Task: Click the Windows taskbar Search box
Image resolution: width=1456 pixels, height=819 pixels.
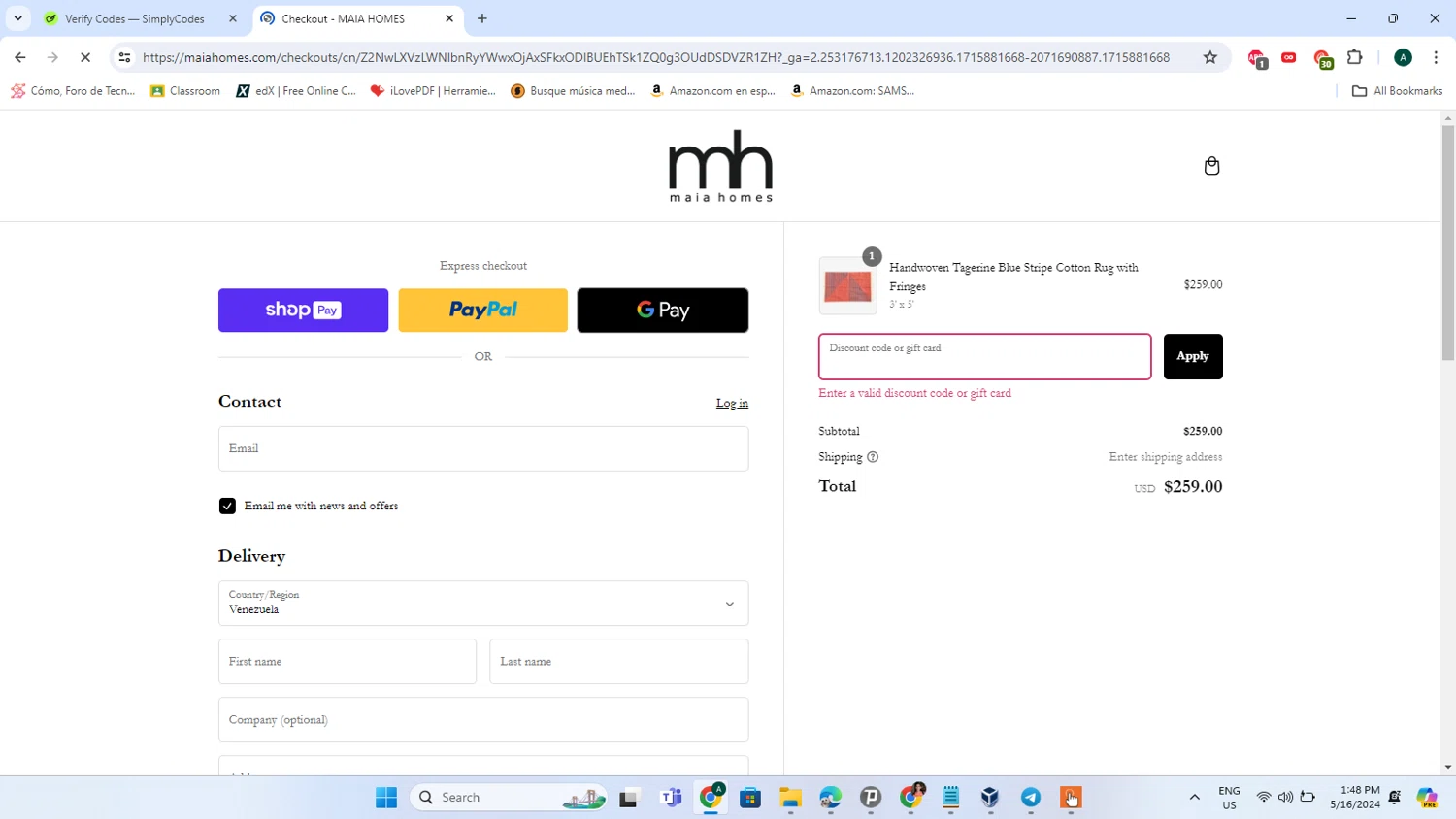Action: tap(510, 797)
